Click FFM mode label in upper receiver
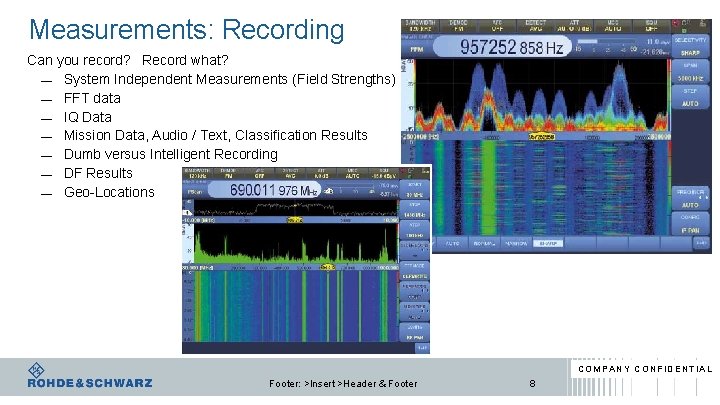Image resolution: width=720 pixels, height=405 pixels. click(x=417, y=49)
